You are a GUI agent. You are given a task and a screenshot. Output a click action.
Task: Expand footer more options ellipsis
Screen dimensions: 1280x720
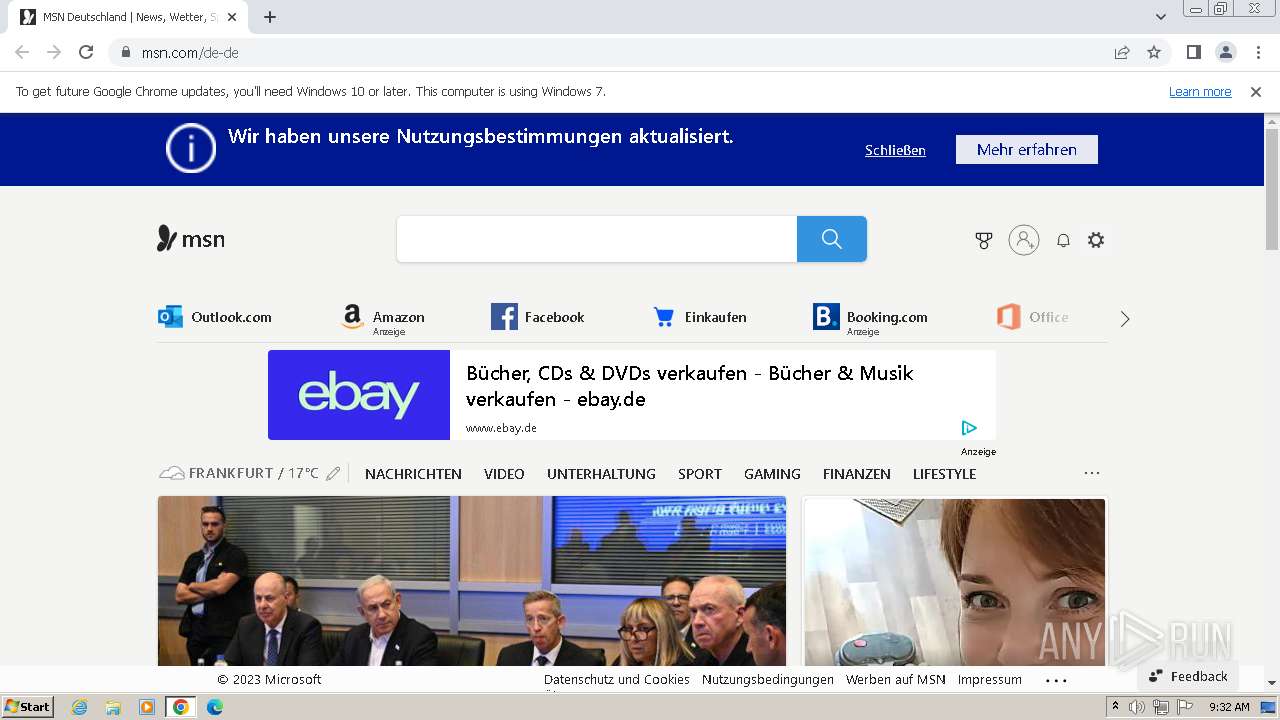point(1056,680)
